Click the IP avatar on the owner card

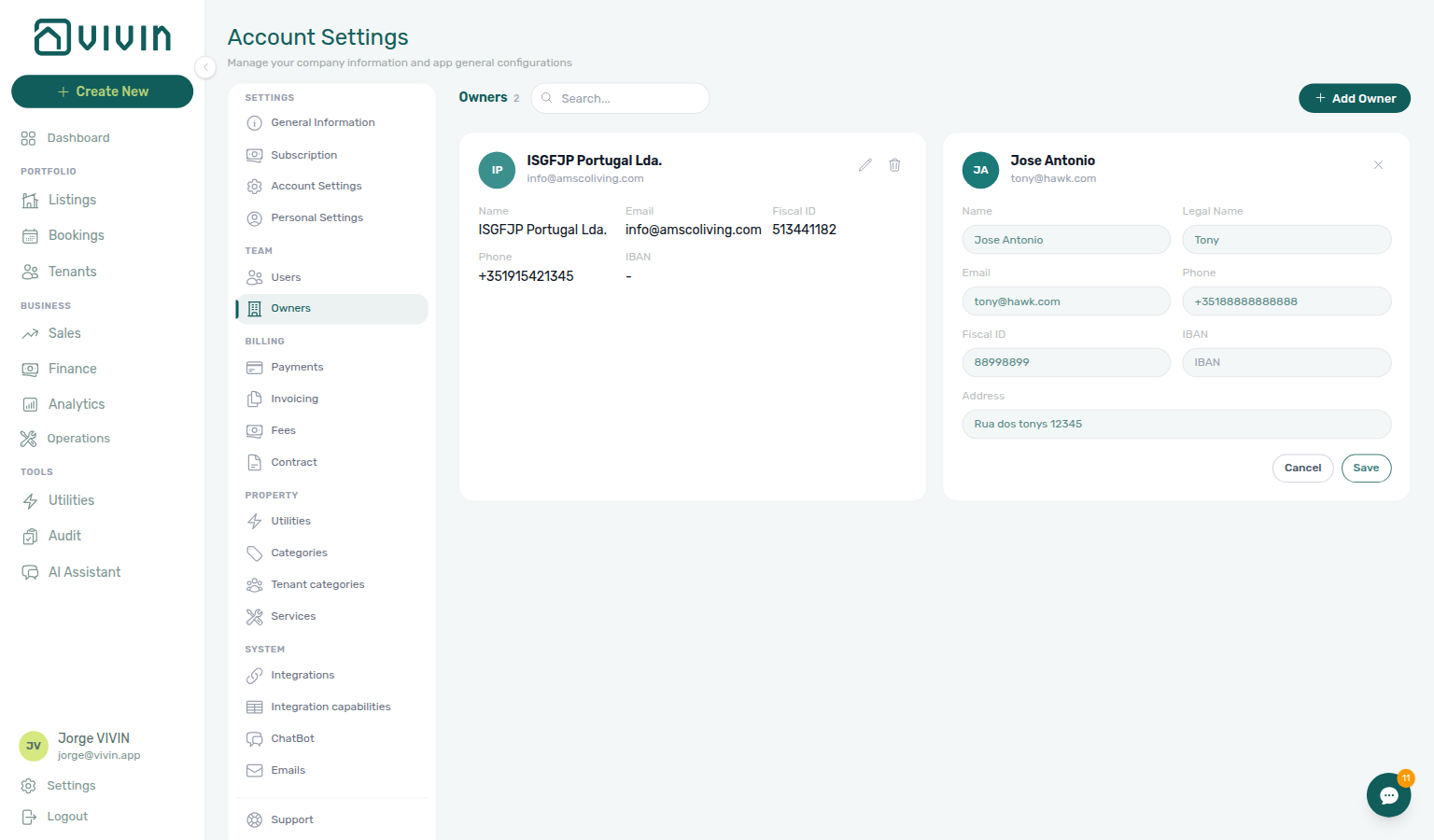coord(497,170)
